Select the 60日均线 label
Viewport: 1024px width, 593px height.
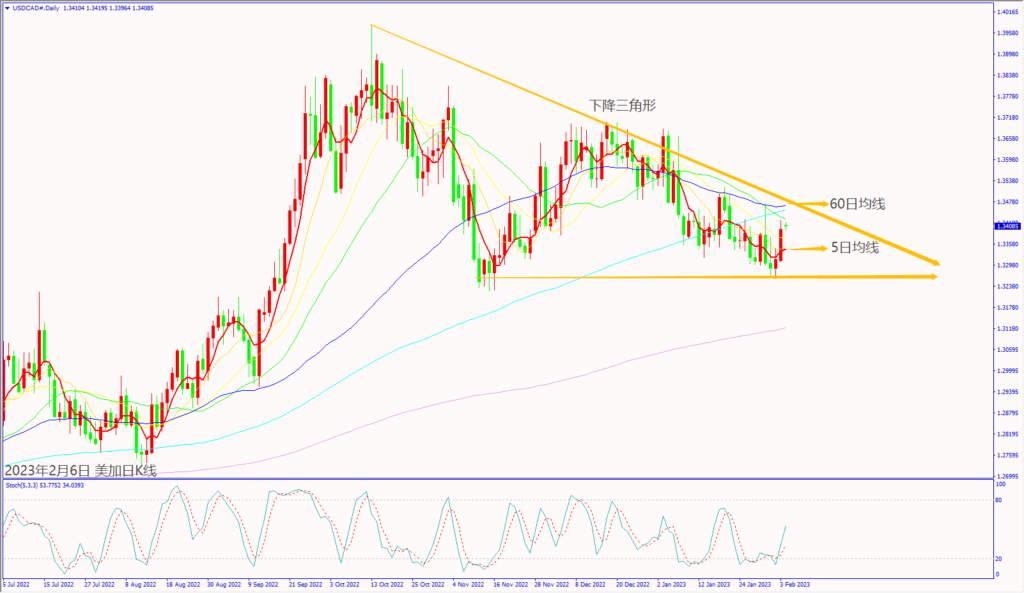(x=857, y=204)
